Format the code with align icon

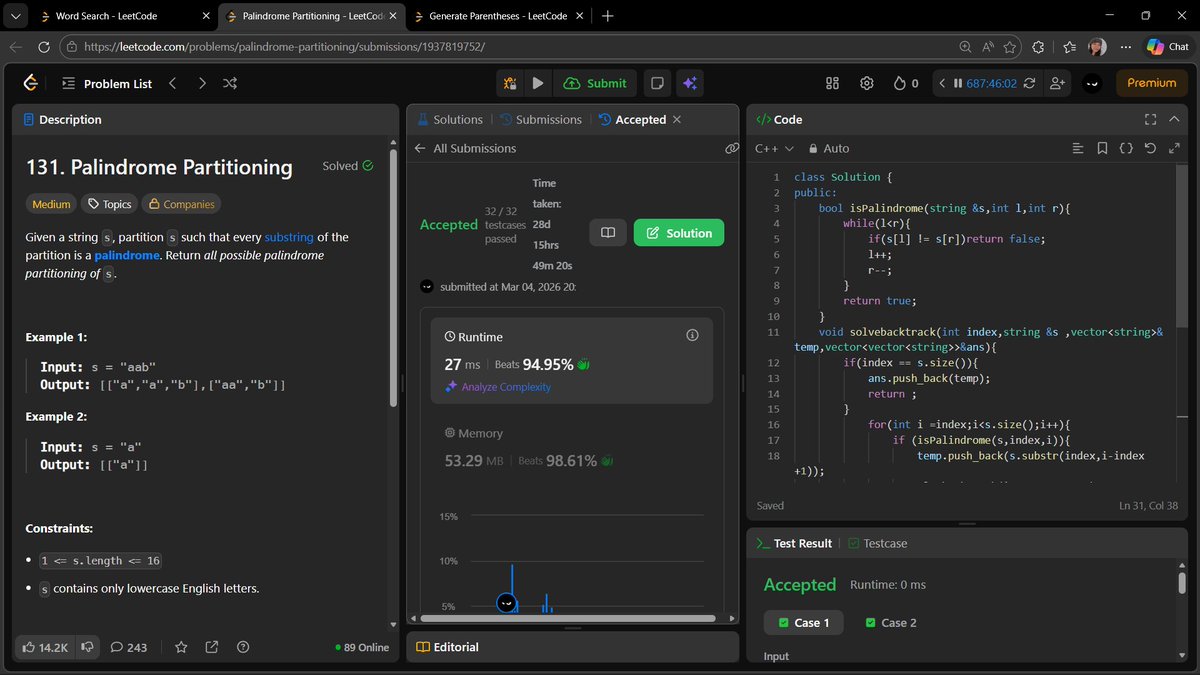(x=1077, y=148)
